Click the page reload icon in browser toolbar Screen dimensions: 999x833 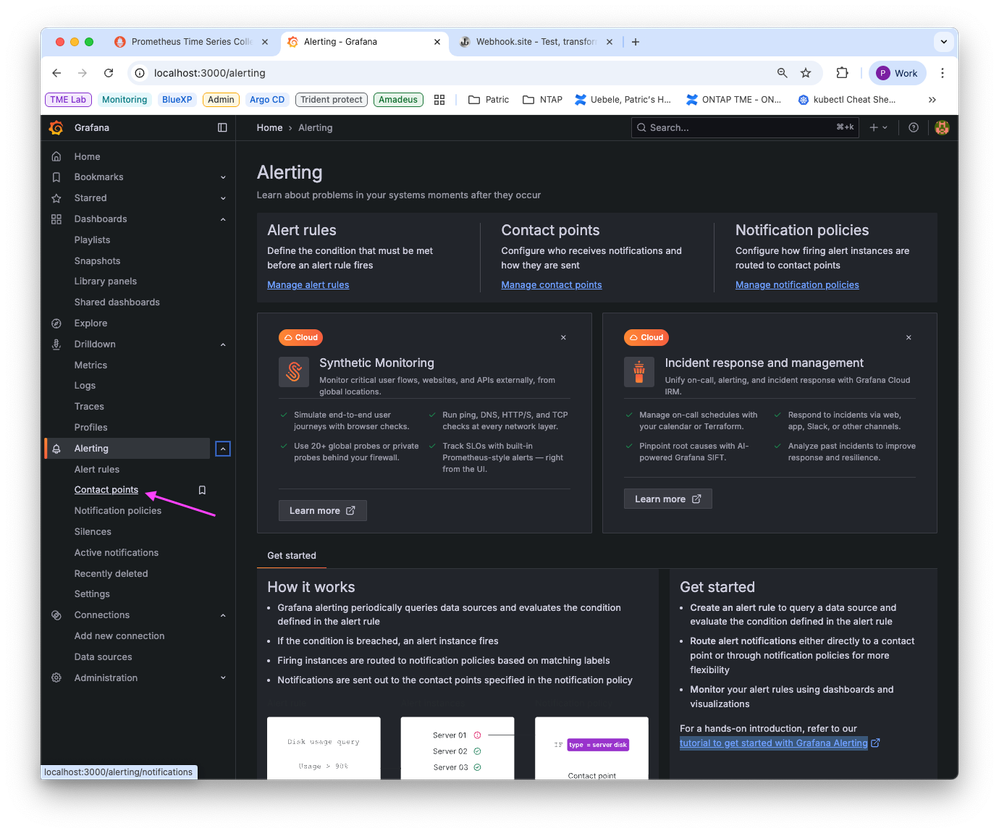109,72
